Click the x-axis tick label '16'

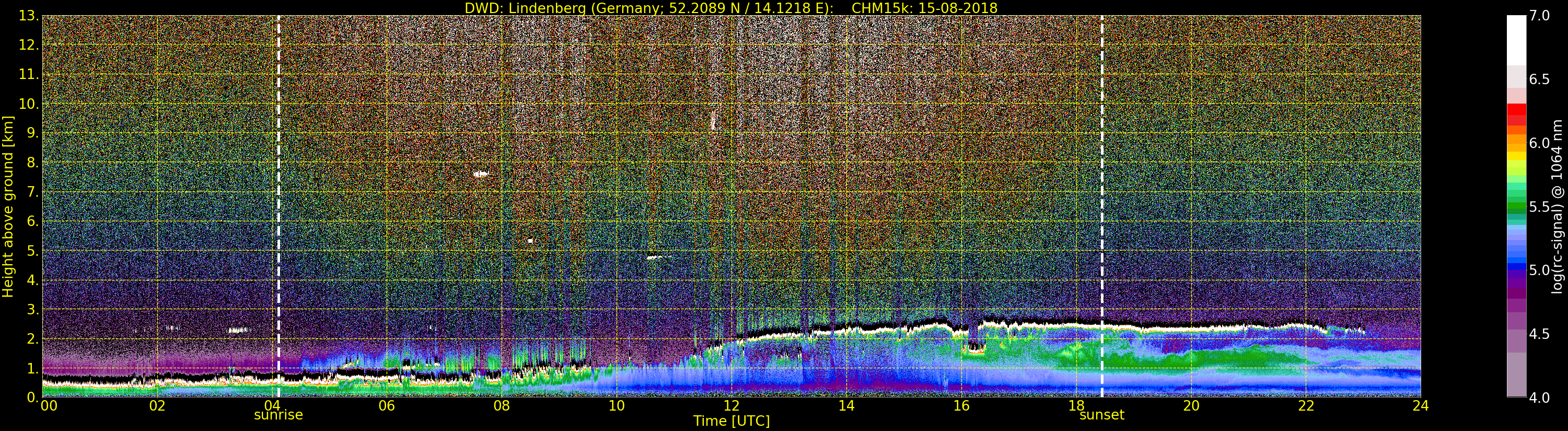961,406
